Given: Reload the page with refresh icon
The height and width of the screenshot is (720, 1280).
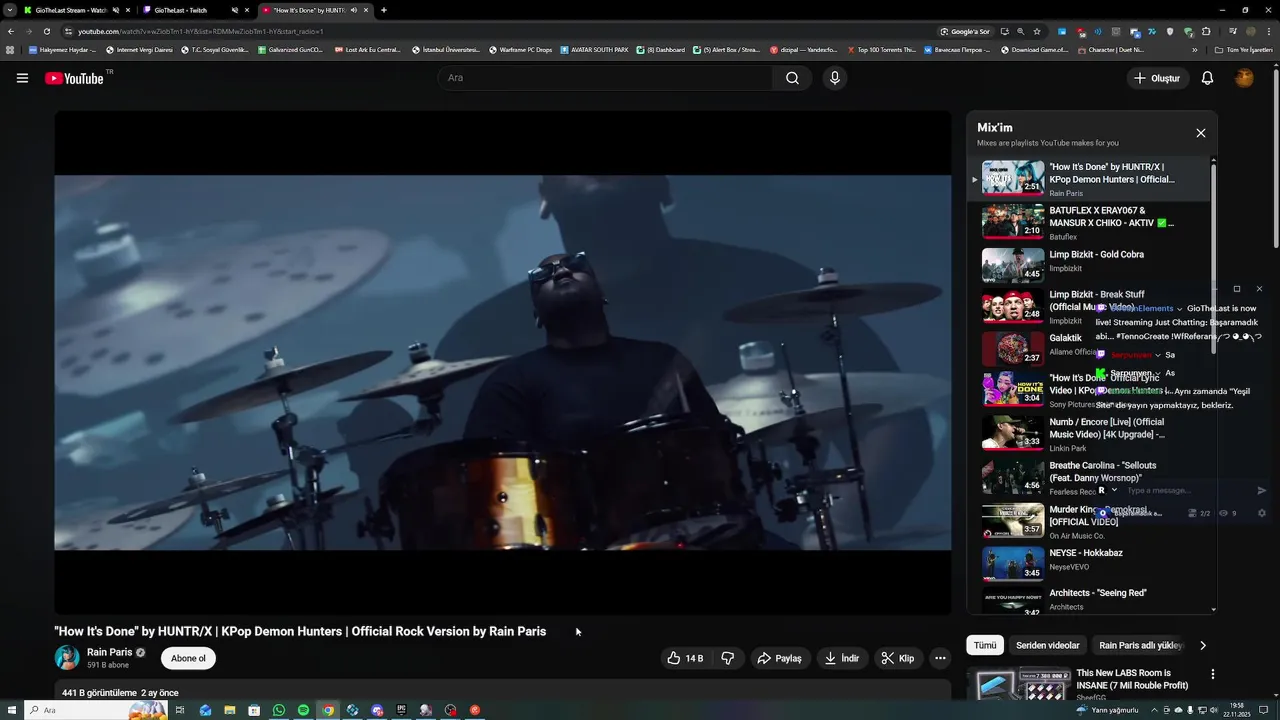Looking at the screenshot, I should point(46,31).
